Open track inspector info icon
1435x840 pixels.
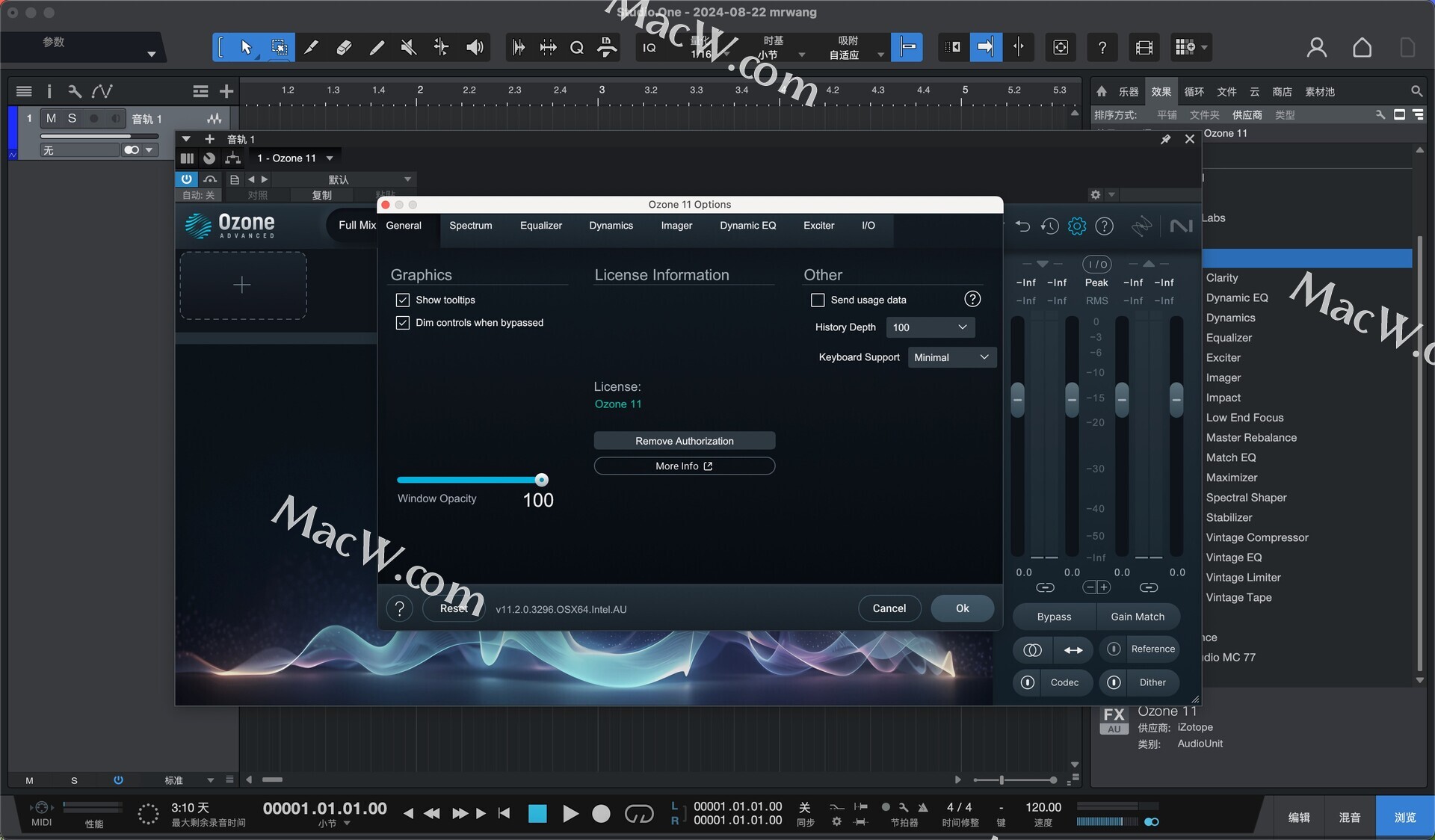point(49,91)
